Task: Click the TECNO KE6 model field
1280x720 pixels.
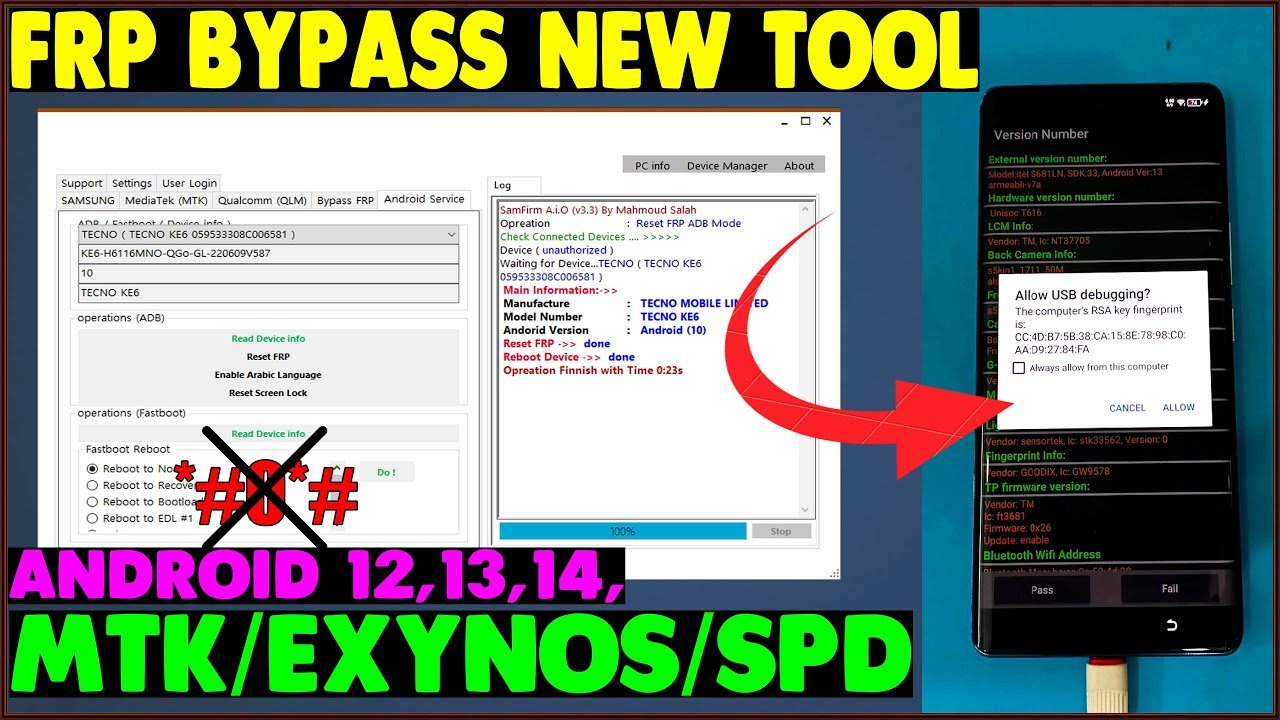Action: (x=268, y=293)
